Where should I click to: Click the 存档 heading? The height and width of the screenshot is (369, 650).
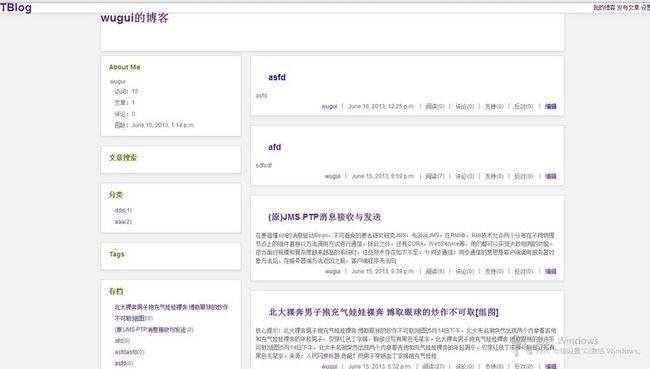[116, 291]
